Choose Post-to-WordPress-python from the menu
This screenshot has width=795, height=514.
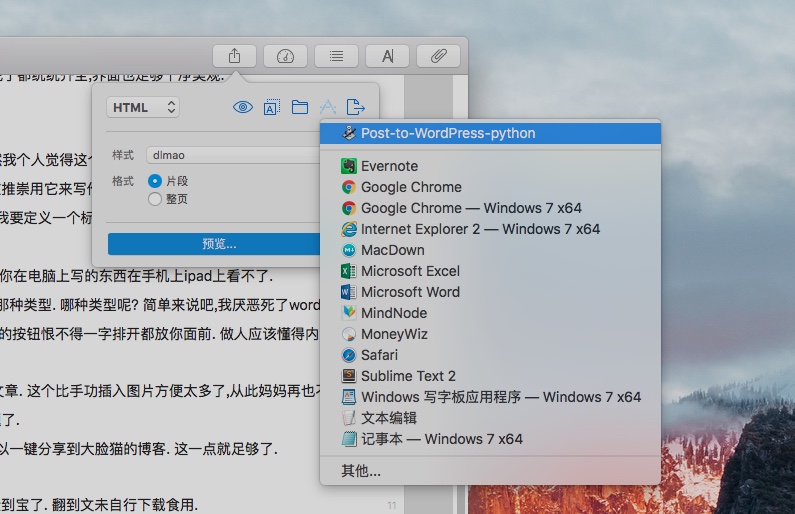click(x=448, y=133)
